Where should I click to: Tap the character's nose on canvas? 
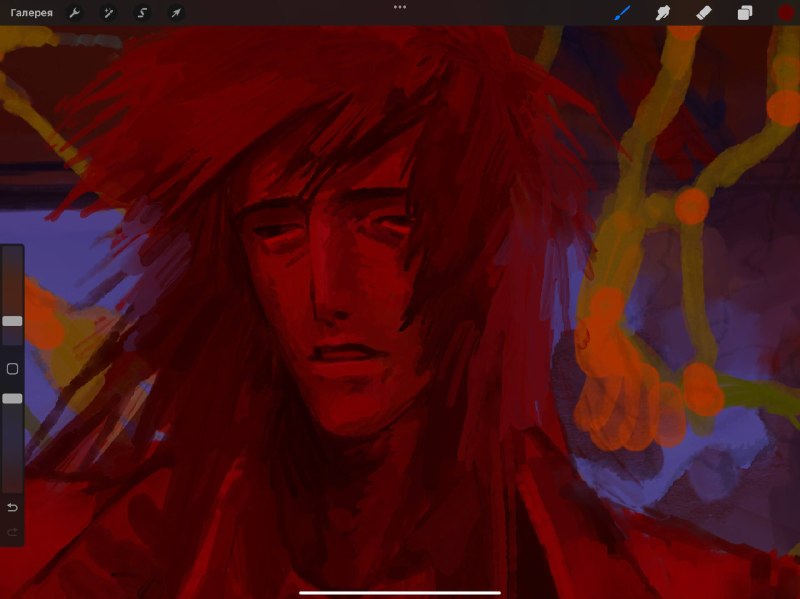tap(327, 301)
